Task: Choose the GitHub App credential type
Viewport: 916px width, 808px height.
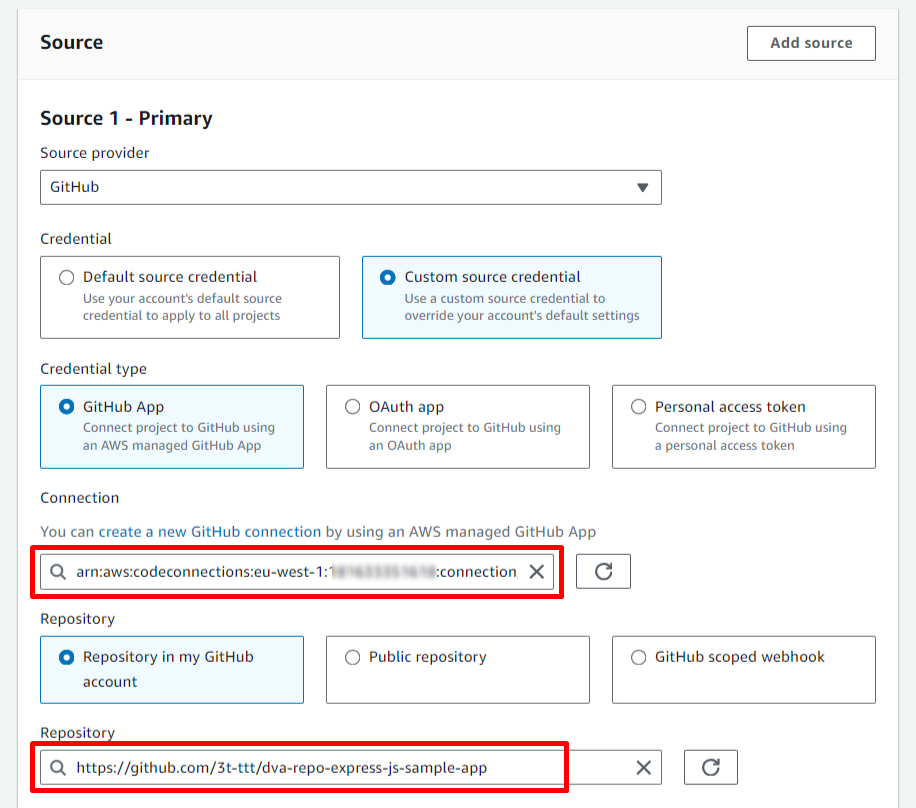Action: pos(172,426)
